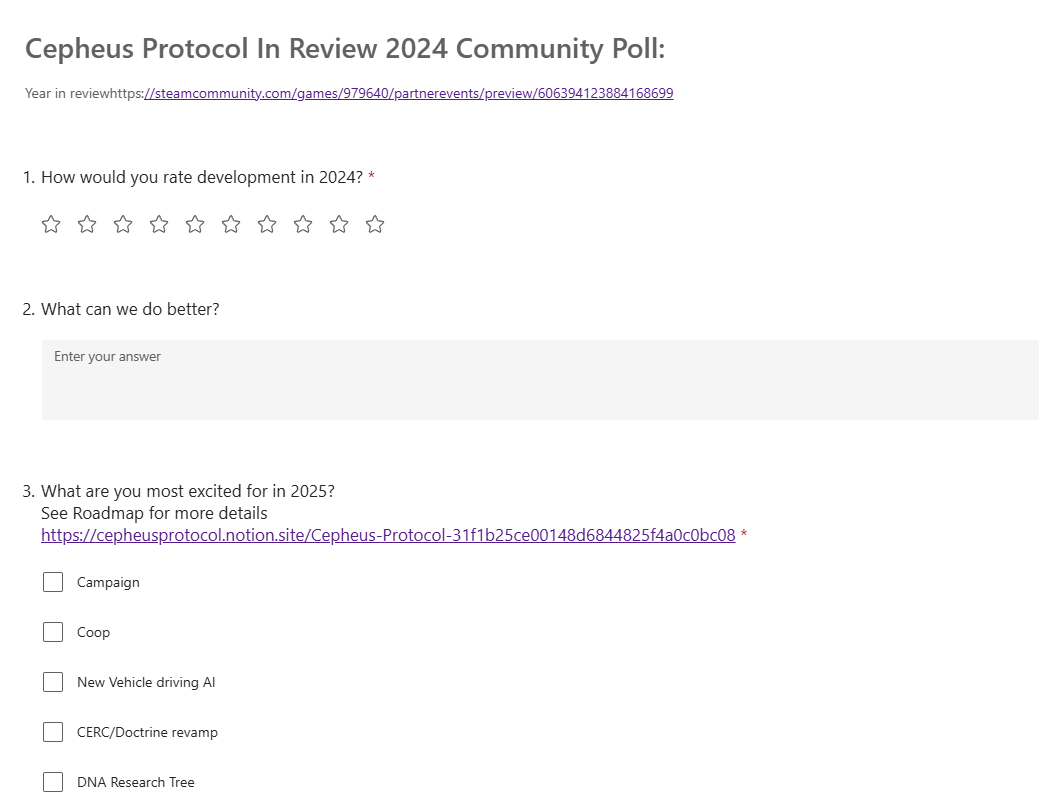Select the CERC/Doctrine revamp checkbox
The width and height of the screenshot is (1039, 804).
[53, 732]
